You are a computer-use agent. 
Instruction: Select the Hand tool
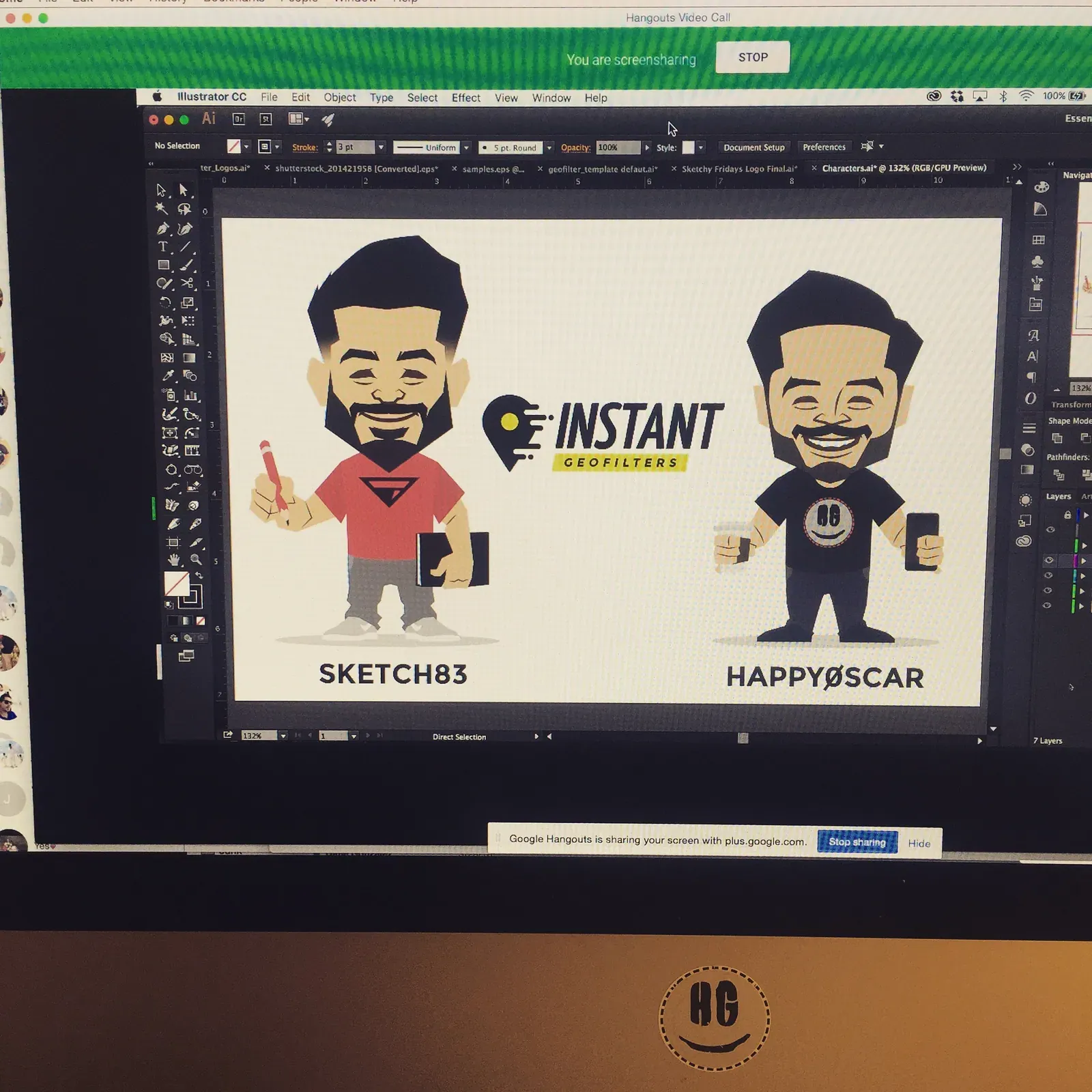(174, 560)
